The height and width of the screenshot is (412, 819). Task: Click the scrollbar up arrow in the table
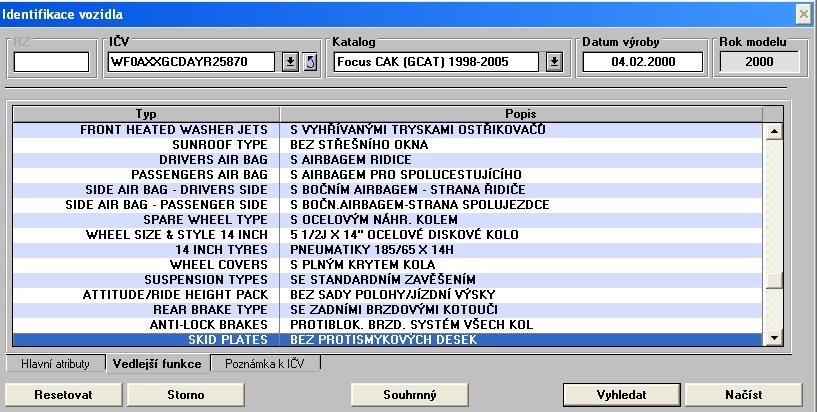tap(771, 131)
